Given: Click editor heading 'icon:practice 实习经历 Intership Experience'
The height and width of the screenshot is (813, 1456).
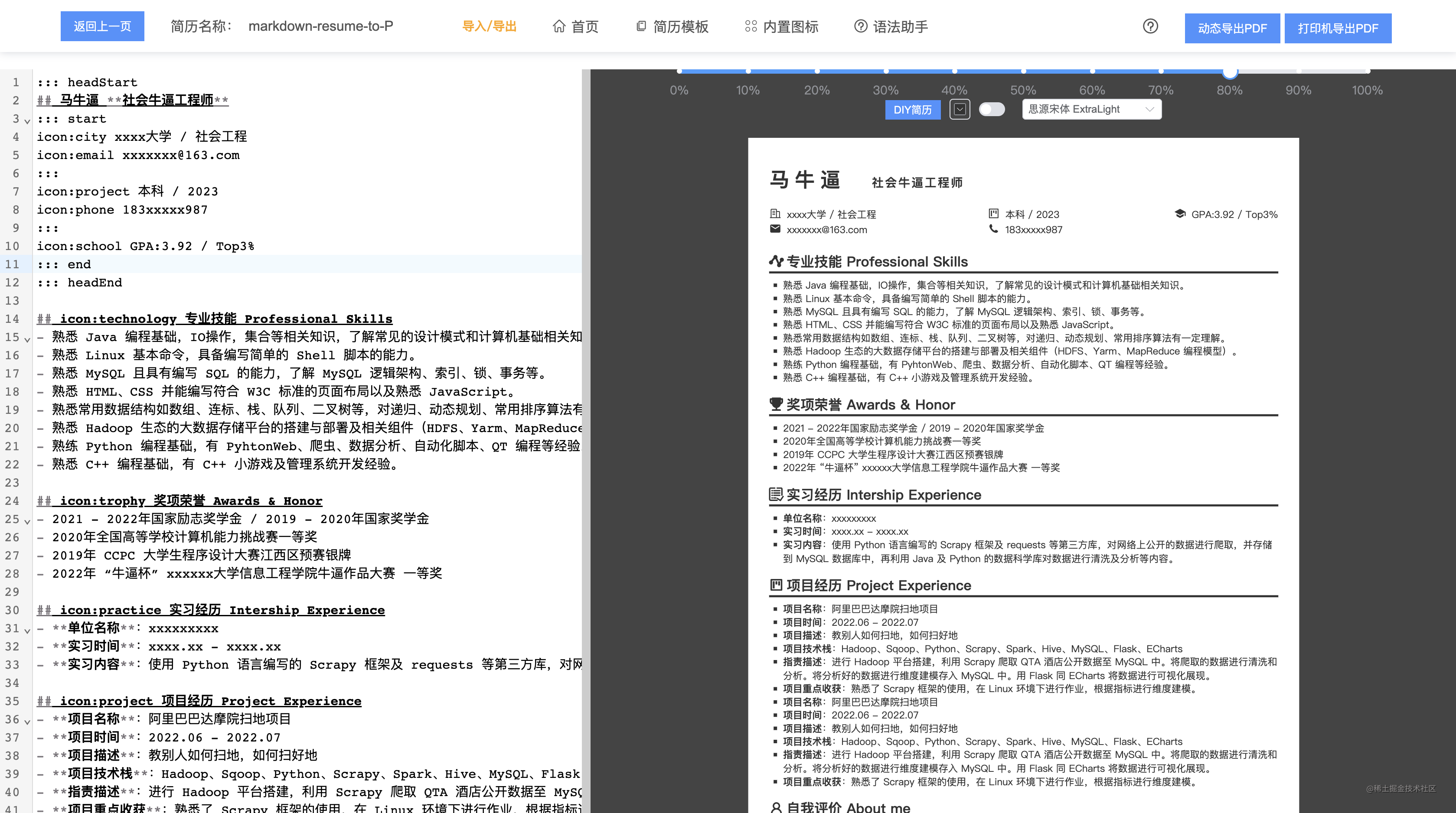Looking at the screenshot, I should pyautogui.click(x=211, y=610).
